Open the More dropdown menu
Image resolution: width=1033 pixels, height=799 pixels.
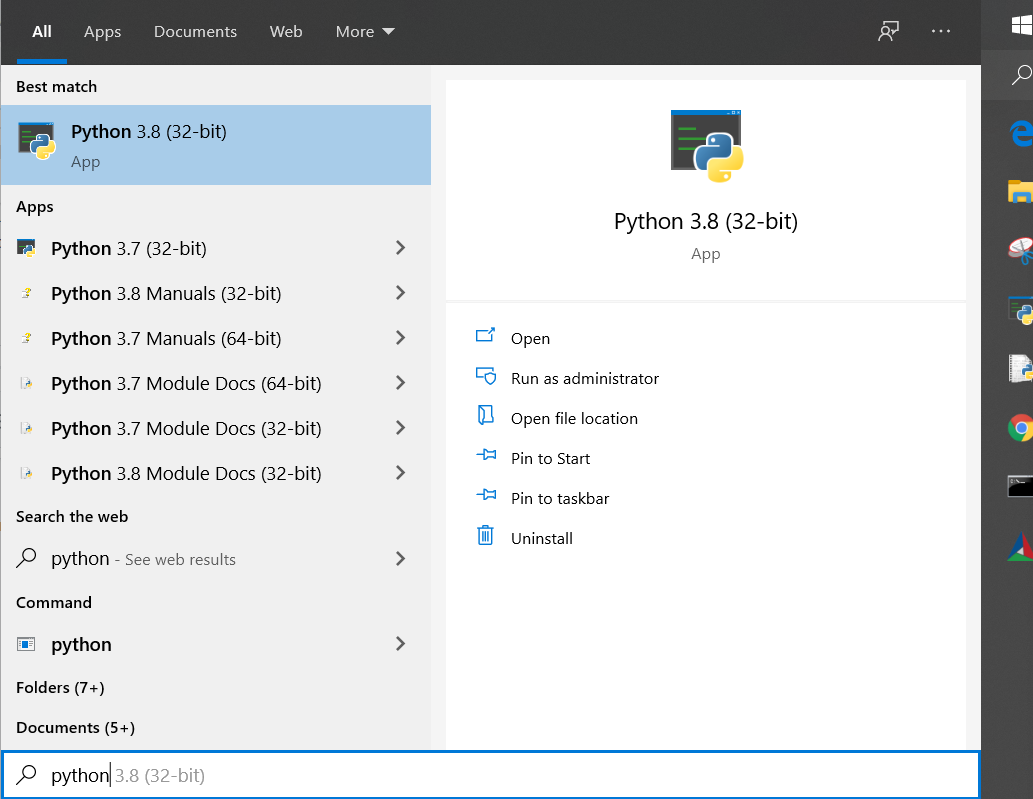(365, 32)
